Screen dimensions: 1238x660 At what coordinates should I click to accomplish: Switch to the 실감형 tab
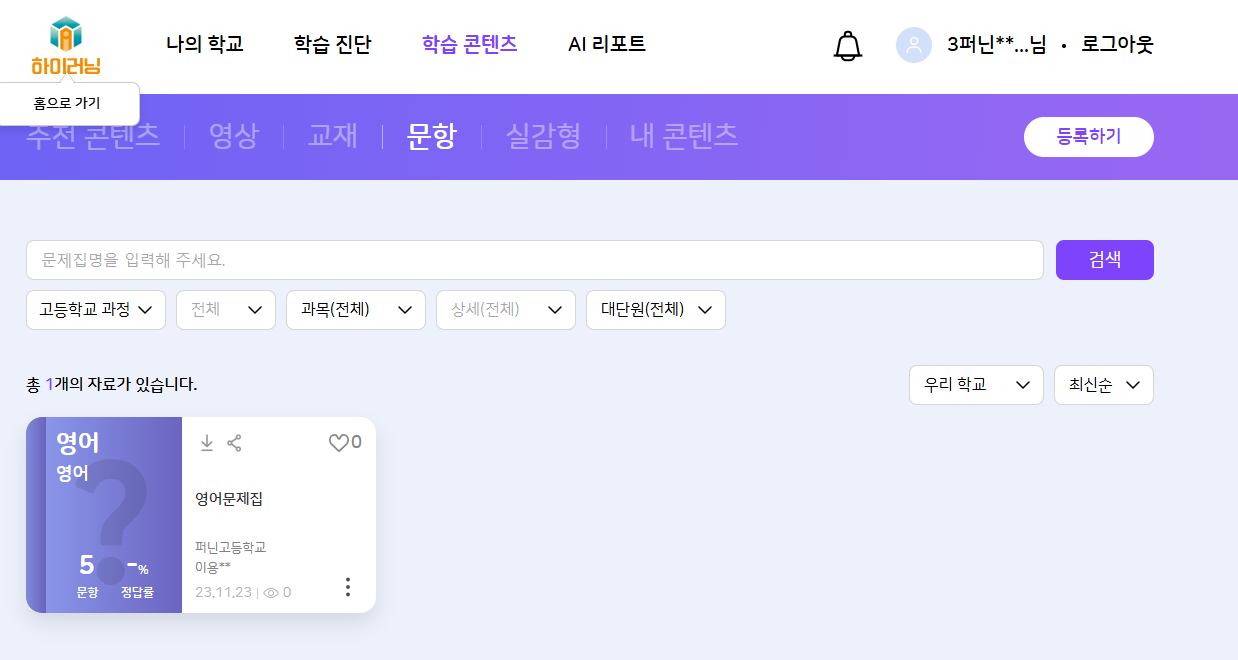543,136
